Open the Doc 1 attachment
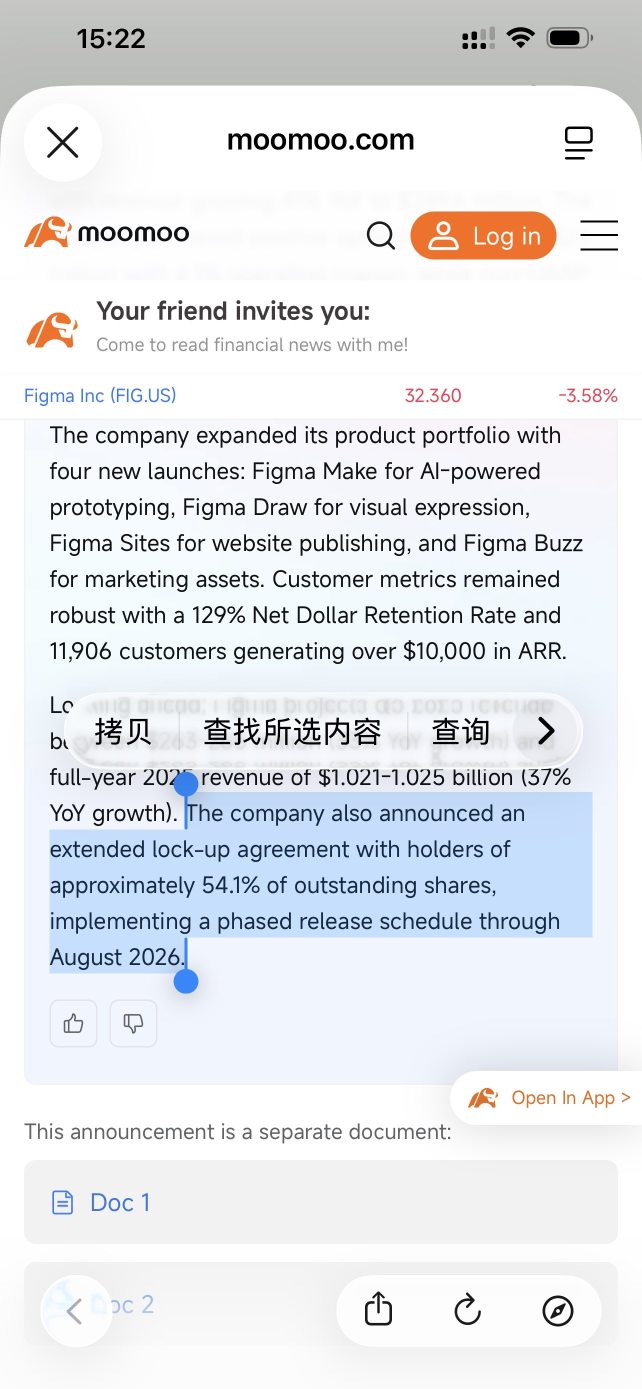Screen dimensions: 642x1389 pyautogui.click(x=321, y=1202)
